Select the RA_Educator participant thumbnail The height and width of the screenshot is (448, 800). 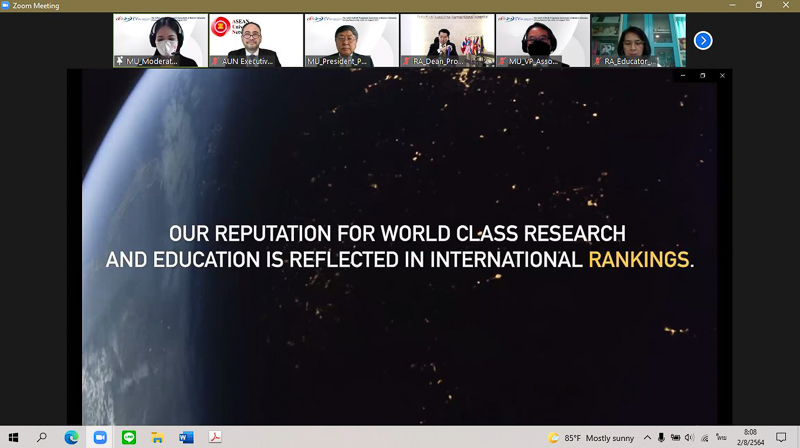coord(638,40)
